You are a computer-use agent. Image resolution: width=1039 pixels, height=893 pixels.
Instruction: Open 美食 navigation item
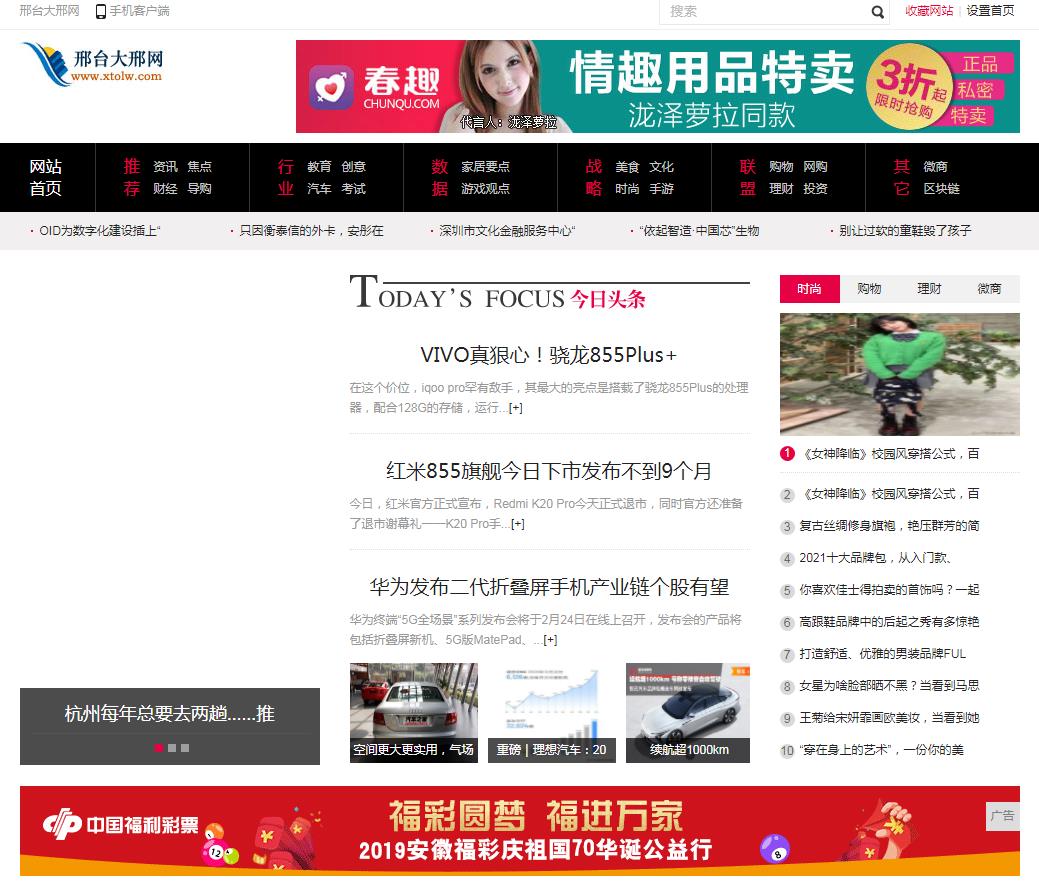pyautogui.click(x=627, y=167)
